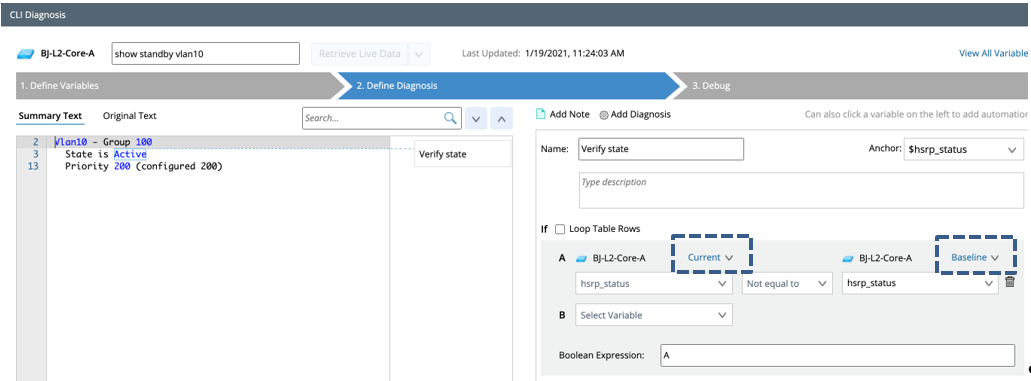Screen dimensions: 1031x381
Task: Click the left BJ-L2-Core-A device label in condition A
Action: click(619, 258)
